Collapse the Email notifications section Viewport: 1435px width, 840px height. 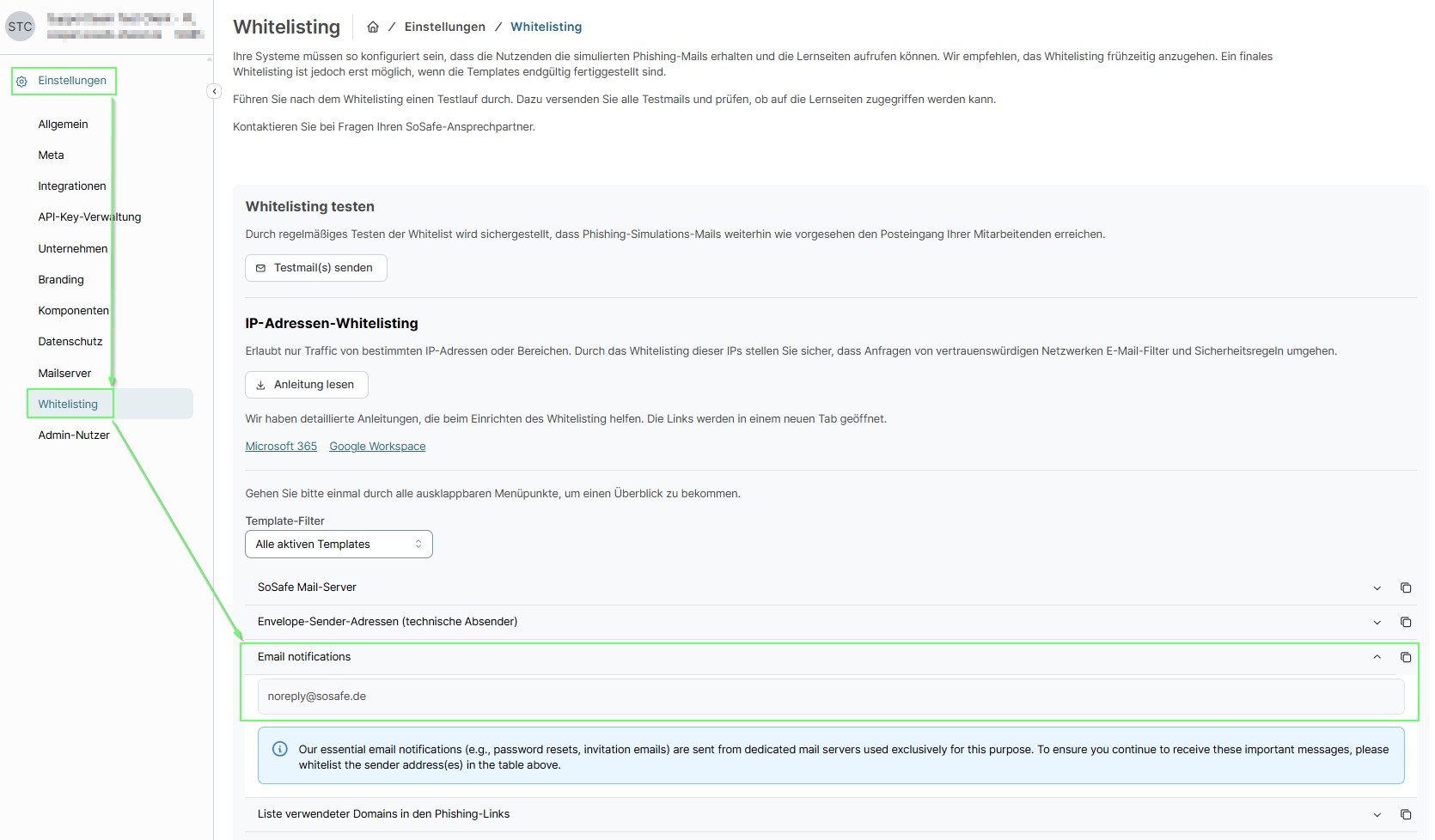click(1377, 657)
